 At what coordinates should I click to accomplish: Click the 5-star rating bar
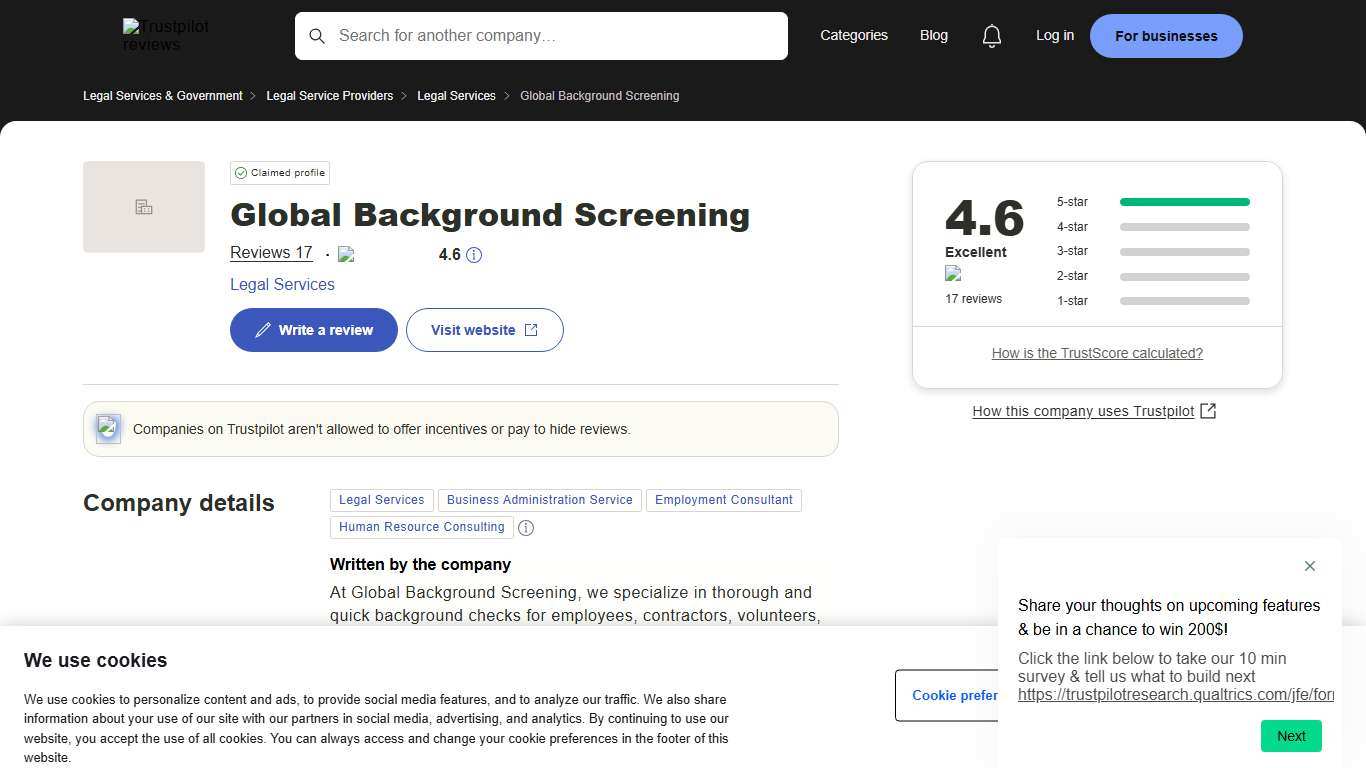pyautogui.click(x=1184, y=201)
